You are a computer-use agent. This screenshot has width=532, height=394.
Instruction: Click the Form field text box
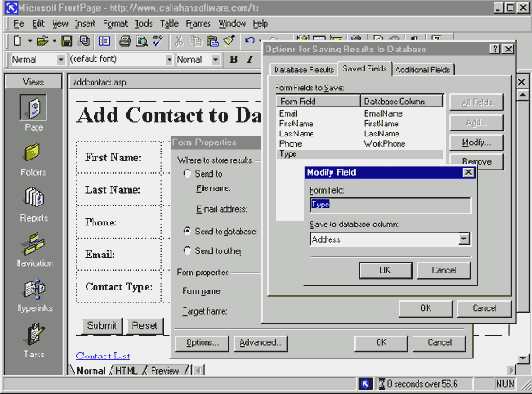point(390,205)
